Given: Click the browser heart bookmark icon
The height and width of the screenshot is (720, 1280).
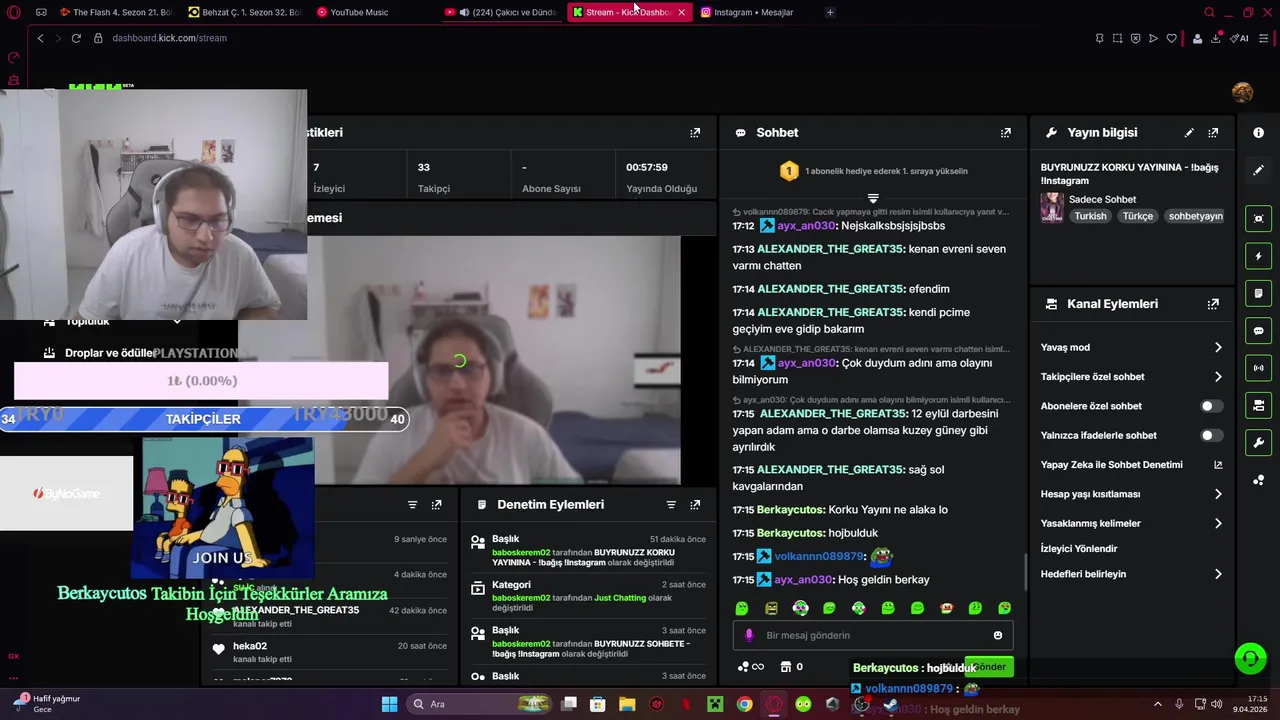Looking at the screenshot, I should (x=1171, y=38).
